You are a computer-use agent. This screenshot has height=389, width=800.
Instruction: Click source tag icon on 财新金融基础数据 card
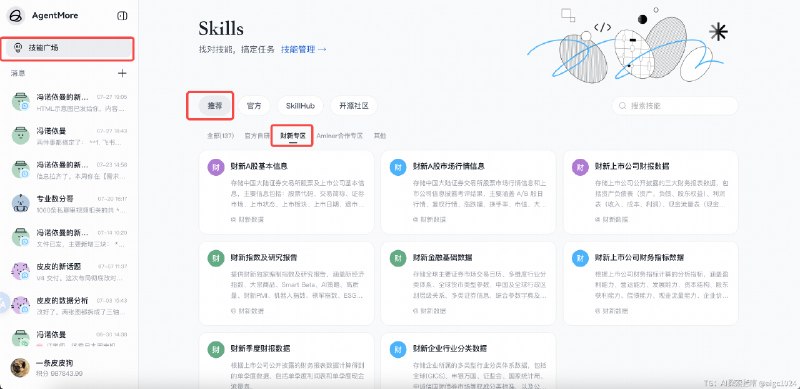(x=415, y=310)
